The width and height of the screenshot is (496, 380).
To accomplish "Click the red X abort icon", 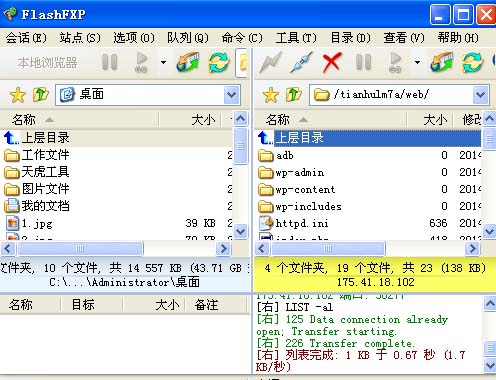I will tap(332, 62).
